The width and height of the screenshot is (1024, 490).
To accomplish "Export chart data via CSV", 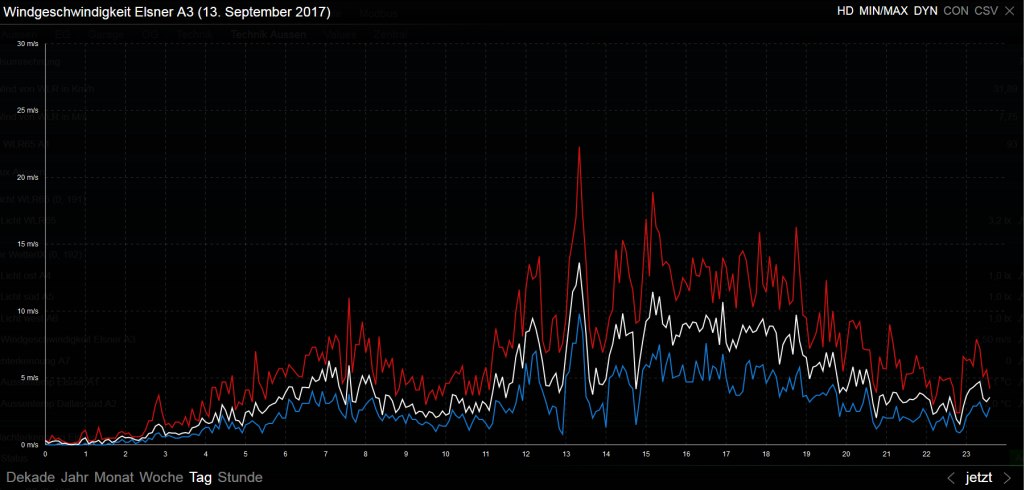I will coord(986,12).
